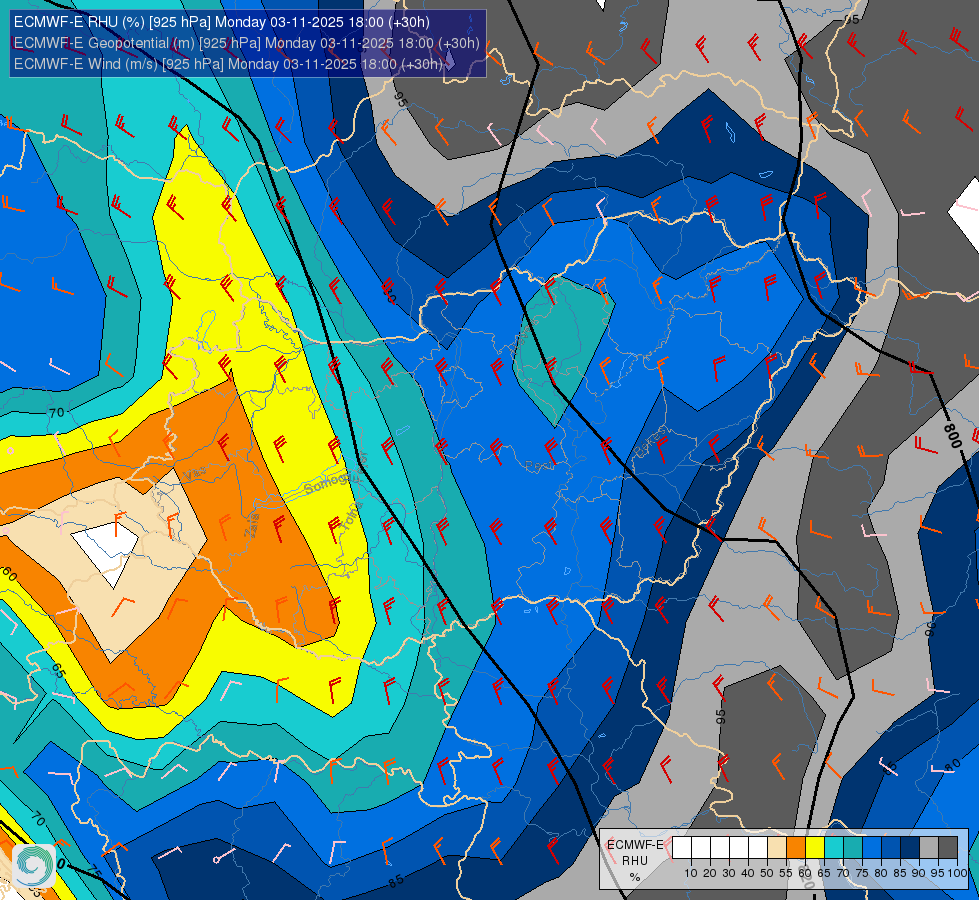Pick the beige 50–55 legend swatch
979x900 pixels.
[777, 847]
